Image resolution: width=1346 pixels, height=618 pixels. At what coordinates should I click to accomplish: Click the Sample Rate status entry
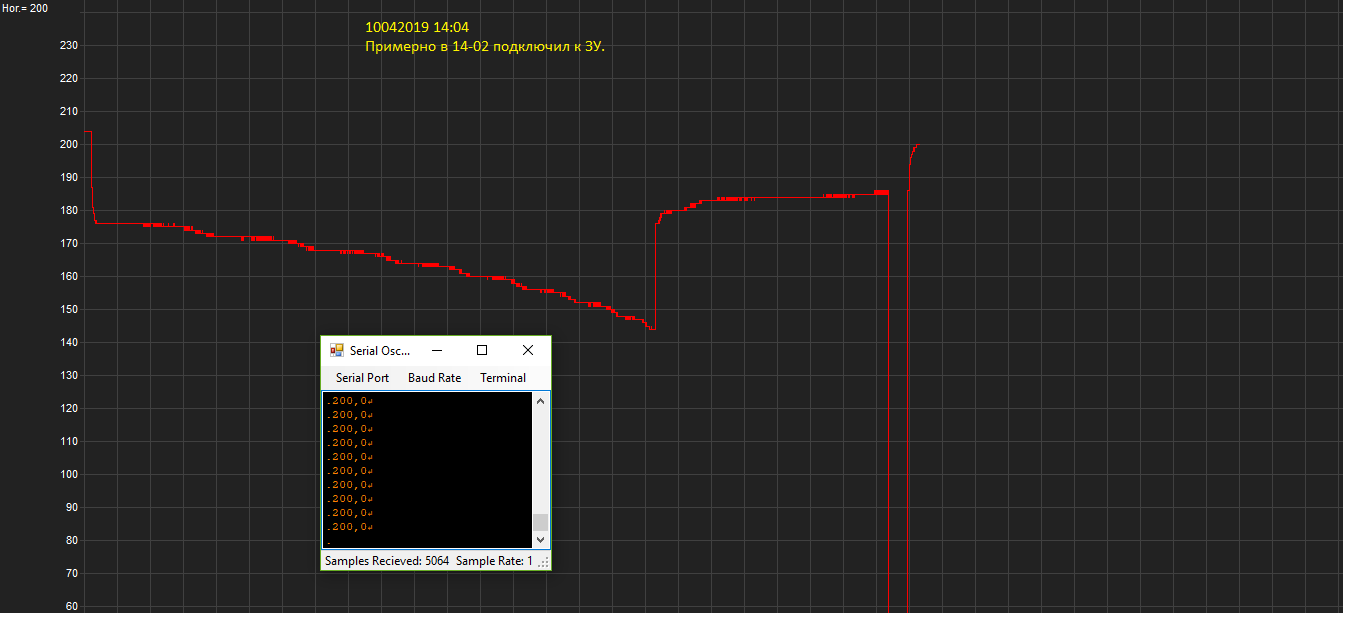tap(494, 561)
